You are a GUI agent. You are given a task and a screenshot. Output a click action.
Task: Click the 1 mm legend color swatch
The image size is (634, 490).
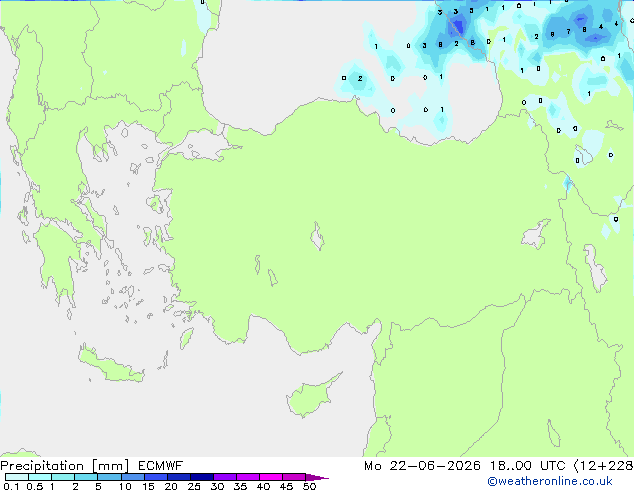click(x=63, y=477)
